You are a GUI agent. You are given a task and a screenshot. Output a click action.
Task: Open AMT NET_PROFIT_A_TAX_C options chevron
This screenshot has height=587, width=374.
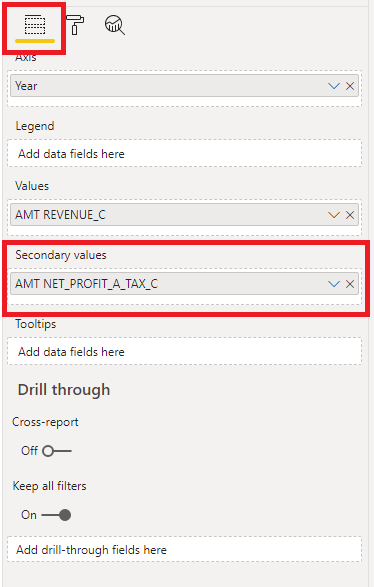click(x=334, y=284)
